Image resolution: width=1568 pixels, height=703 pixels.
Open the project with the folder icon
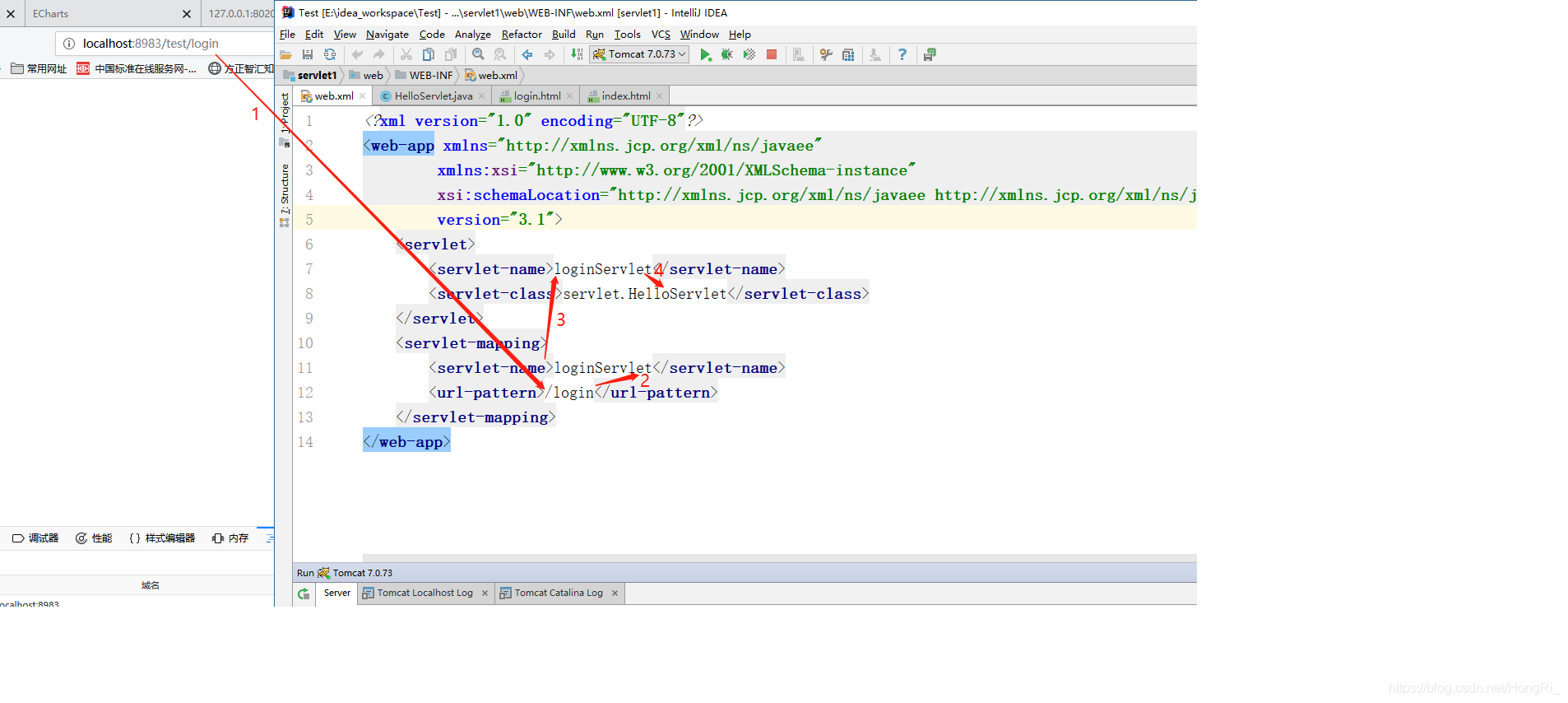285,54
